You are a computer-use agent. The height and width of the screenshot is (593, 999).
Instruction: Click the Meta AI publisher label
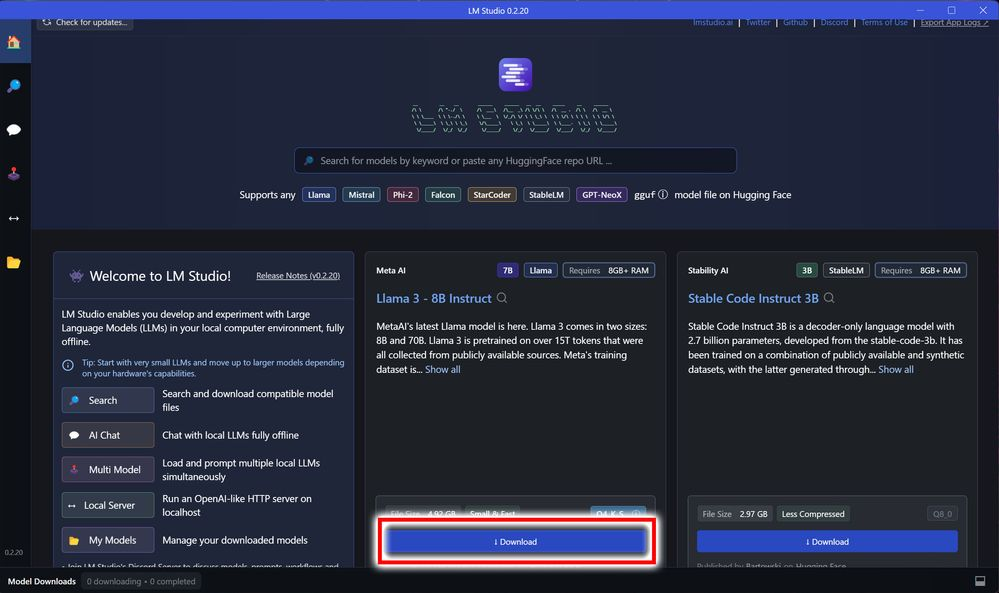click(x=391, y=270)
